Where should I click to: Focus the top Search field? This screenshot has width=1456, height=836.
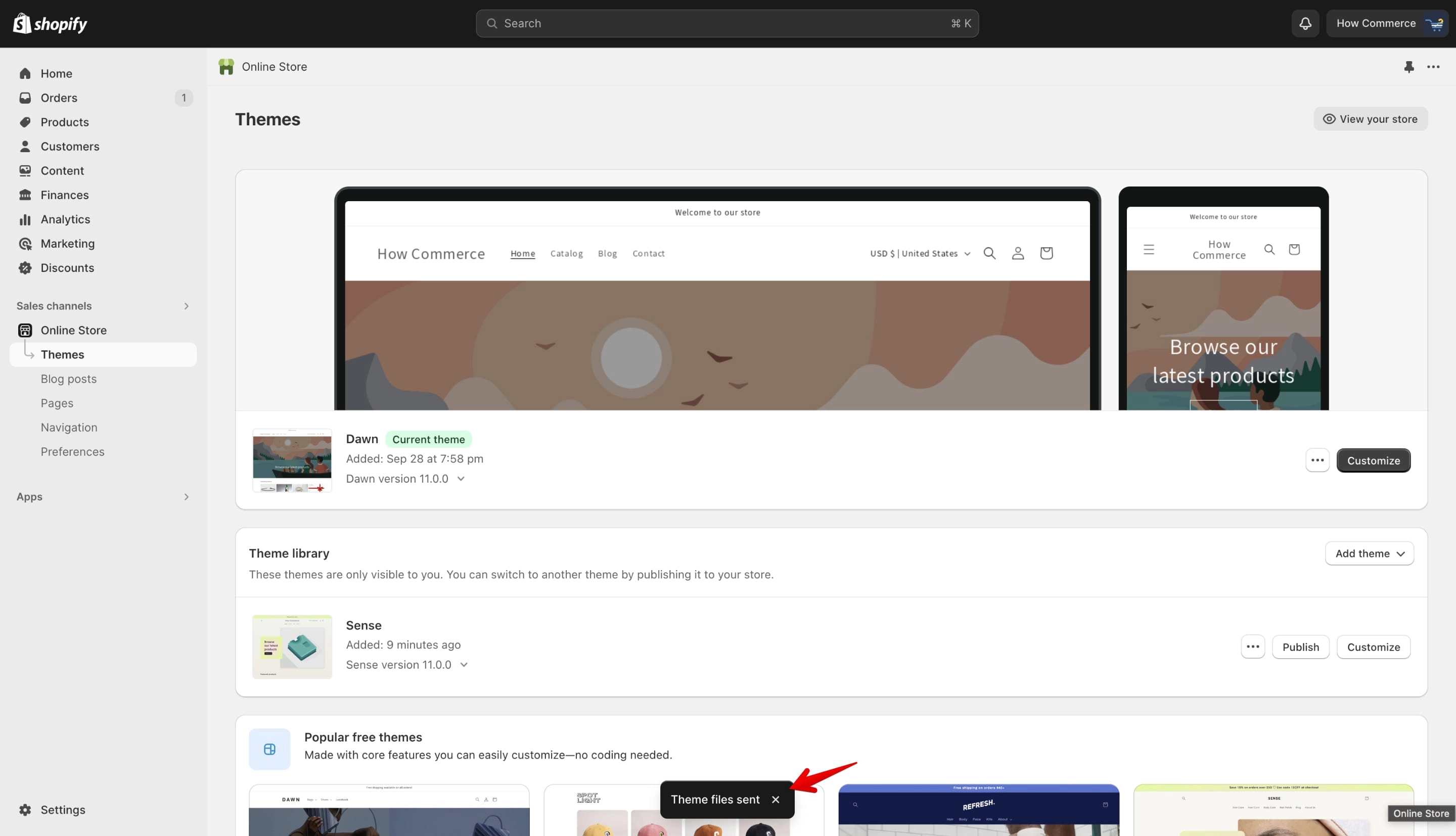coord(727,24)
